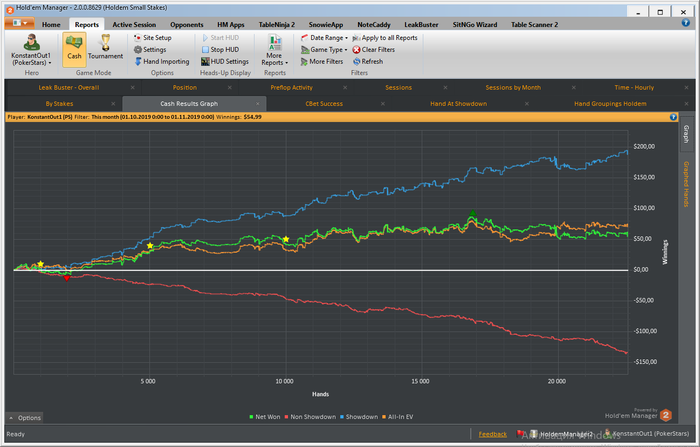The height and width of the screenshot is (447, 700).
Task: Open the KonstantOut1 hero selector
Action: click(31, 50)
